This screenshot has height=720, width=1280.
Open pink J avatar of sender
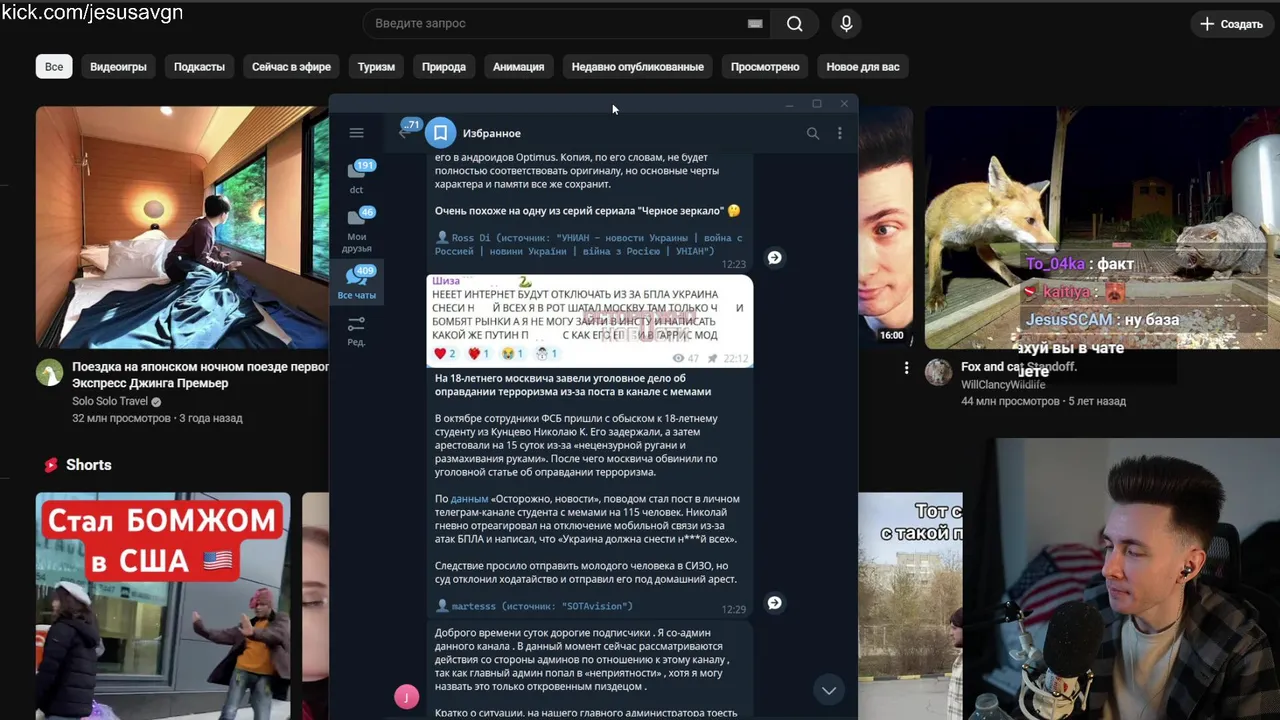tap(406, 697)
